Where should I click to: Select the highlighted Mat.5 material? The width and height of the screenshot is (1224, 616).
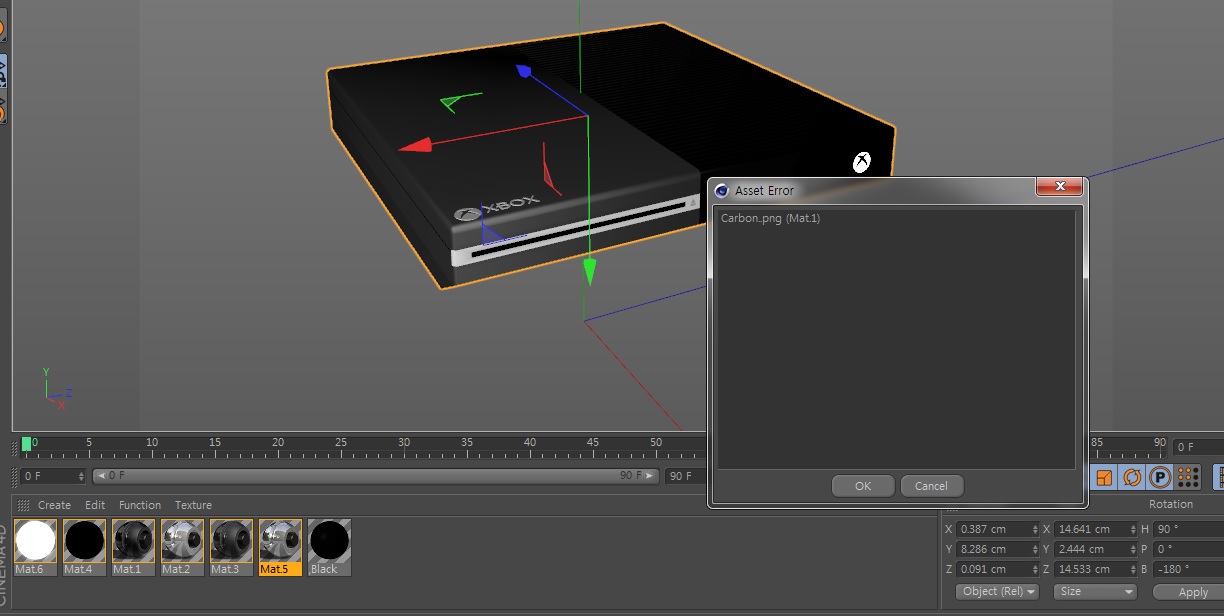tap(280, 546)
